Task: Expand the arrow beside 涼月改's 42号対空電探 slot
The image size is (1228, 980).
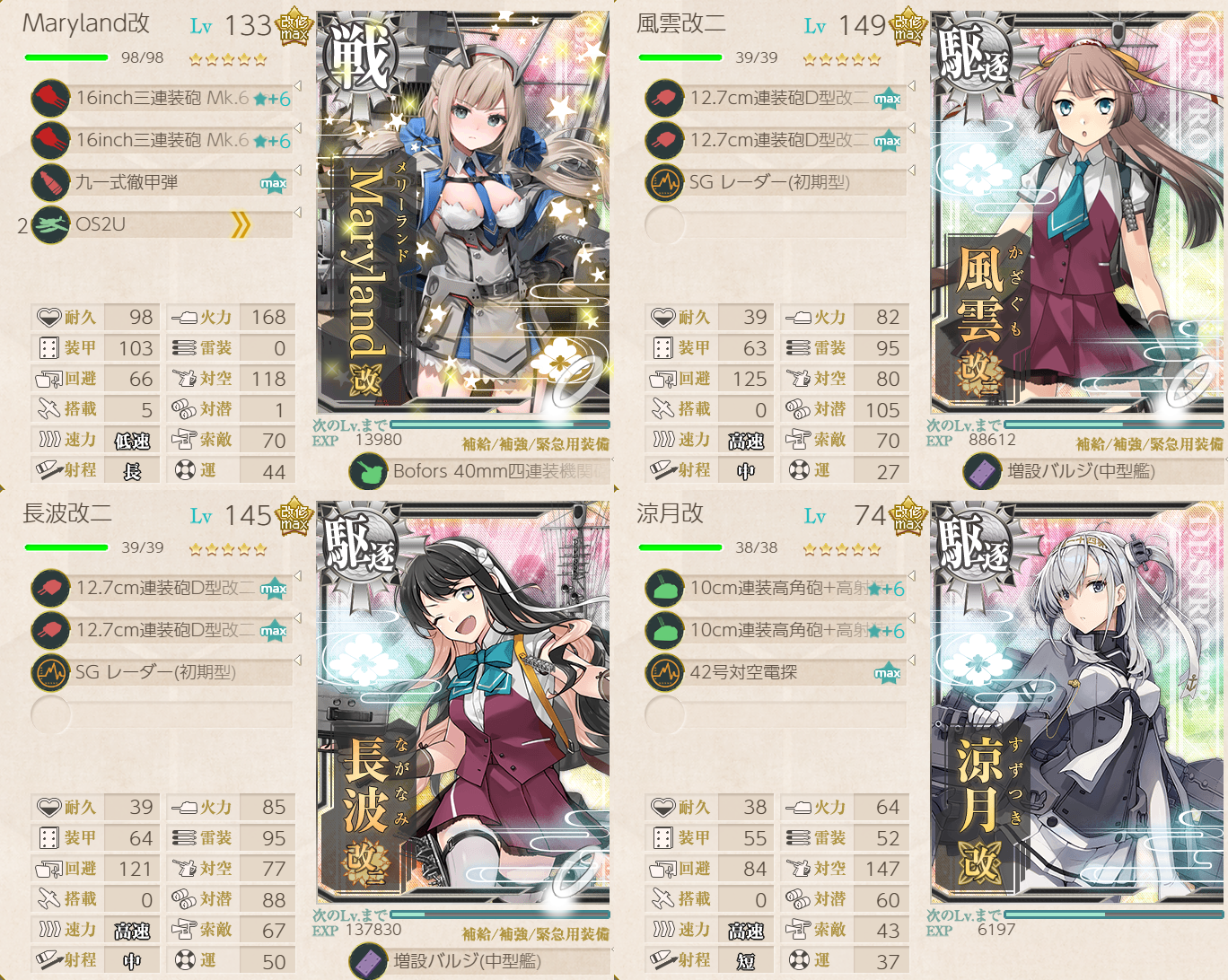Action: pyautogui.click(x=911, y=661)
